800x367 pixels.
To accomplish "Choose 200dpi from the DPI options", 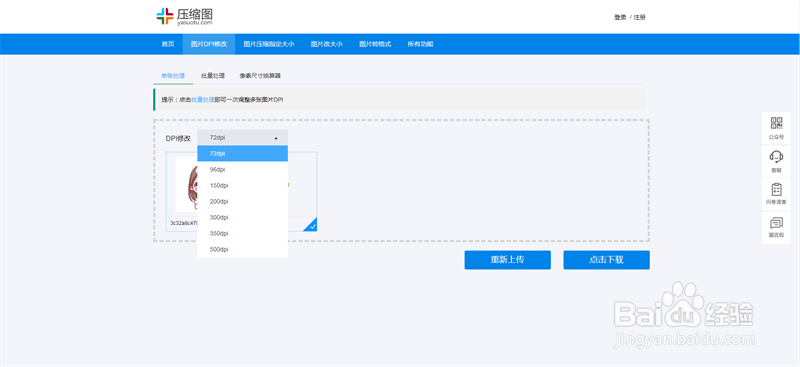I will coord(242,202).
